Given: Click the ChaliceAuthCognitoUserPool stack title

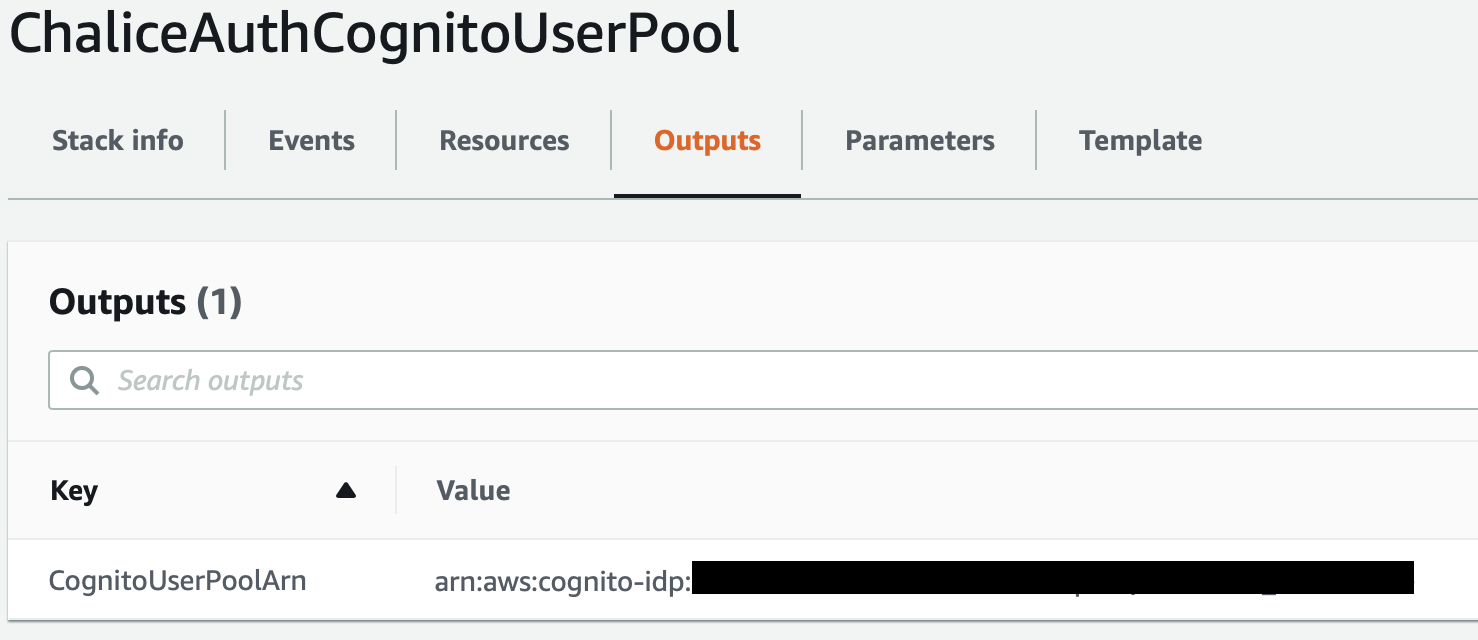Looking at the screenshot, I should tap(374, 35).
